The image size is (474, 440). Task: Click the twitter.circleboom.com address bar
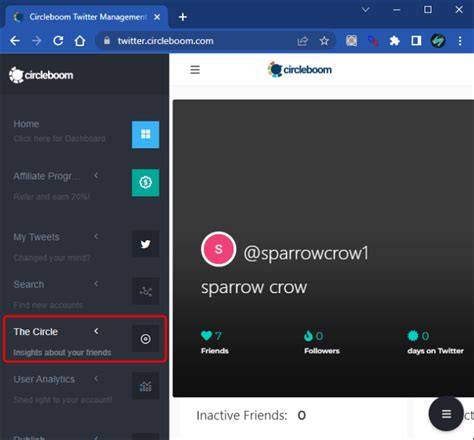200,41
